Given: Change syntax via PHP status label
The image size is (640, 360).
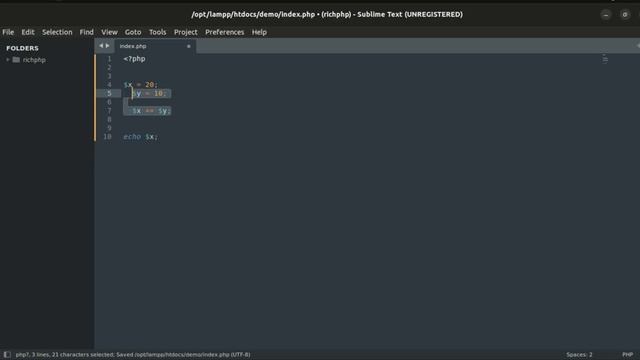Looking at the screenshot, I should point(628,355).
